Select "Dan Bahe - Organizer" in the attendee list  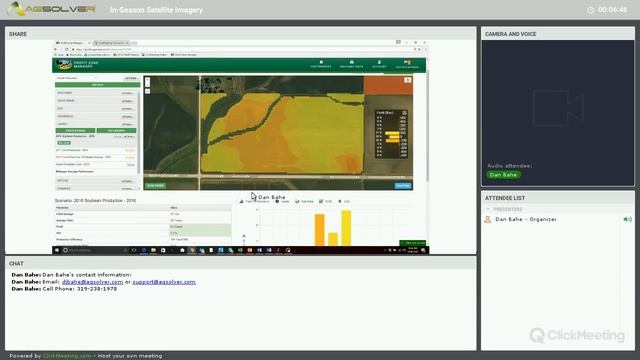tap(526, 219)
